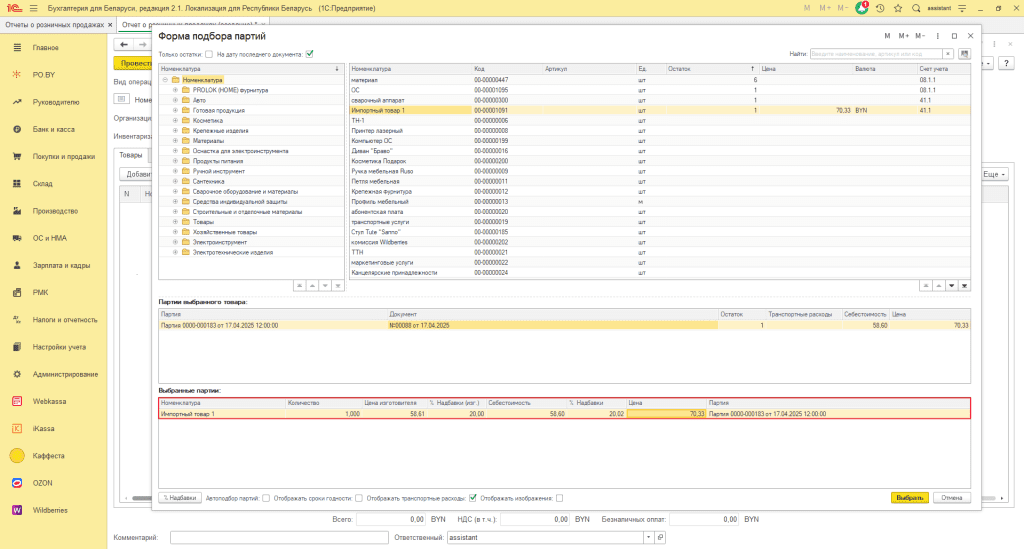Expand PROLOK (HOME) фурнитура folder
The image size is (1024, 549).
175,90
